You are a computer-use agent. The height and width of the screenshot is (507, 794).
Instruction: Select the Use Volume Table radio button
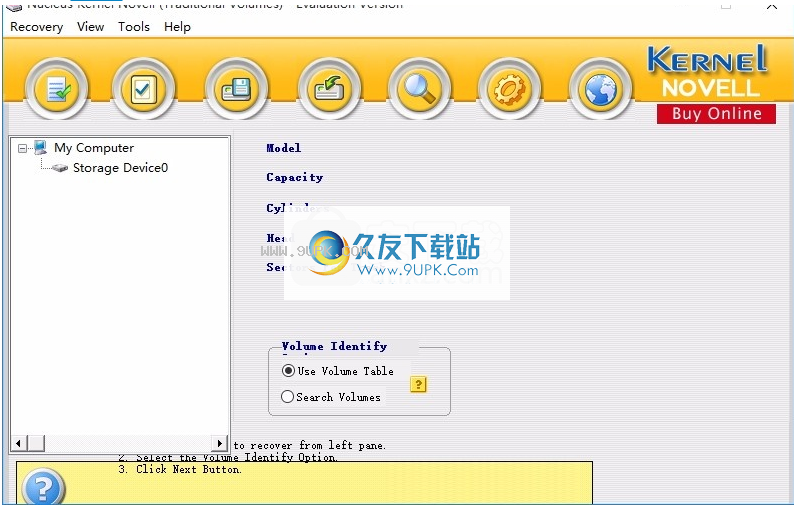pos(288,371)
